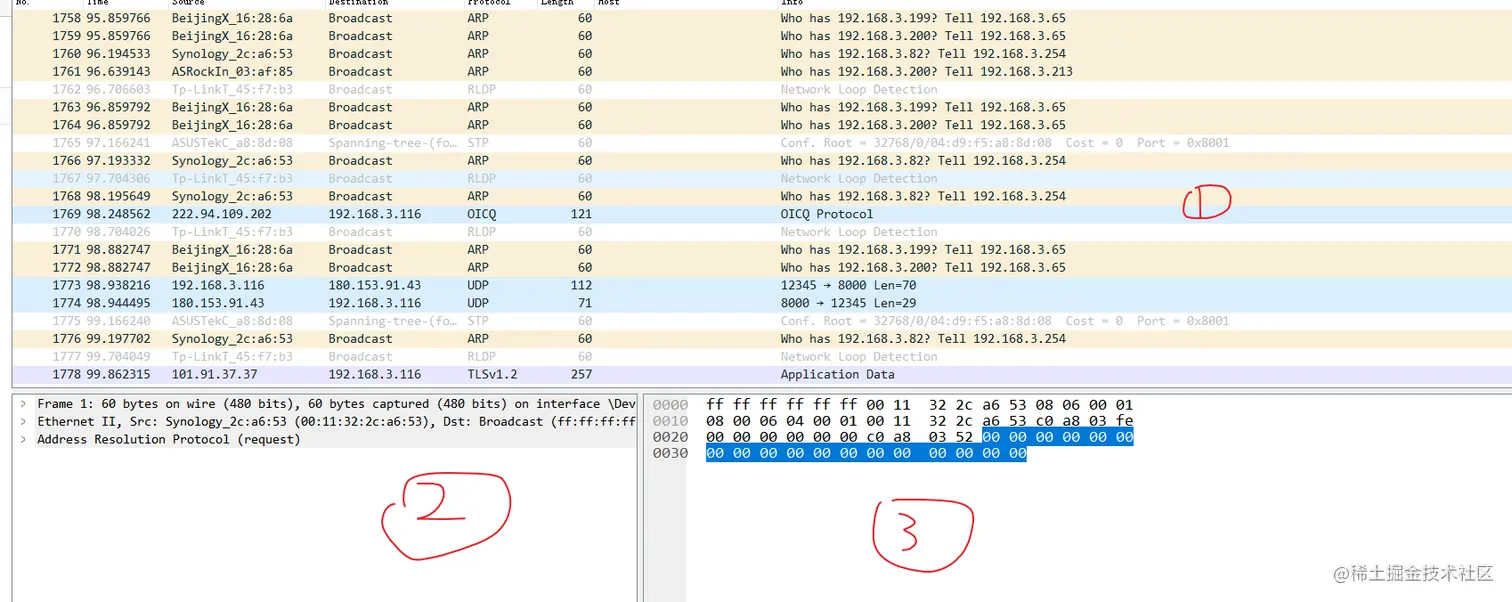Expand the Ethernet II header node
The height and width of the screenshot is (602, 1512).
point(23,422)
